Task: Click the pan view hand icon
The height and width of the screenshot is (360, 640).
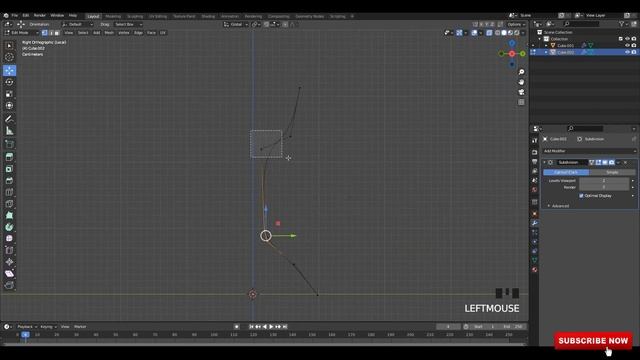Action: (521, 82)
